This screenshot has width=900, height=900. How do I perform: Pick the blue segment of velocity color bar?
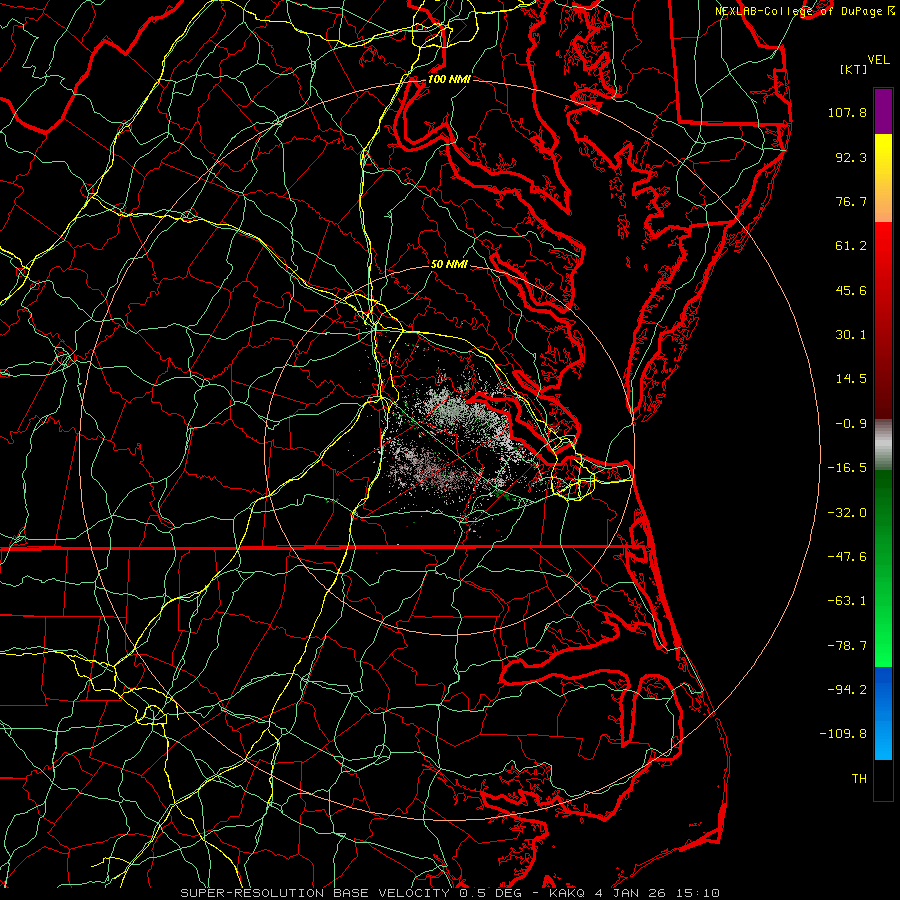coord(883,713)
